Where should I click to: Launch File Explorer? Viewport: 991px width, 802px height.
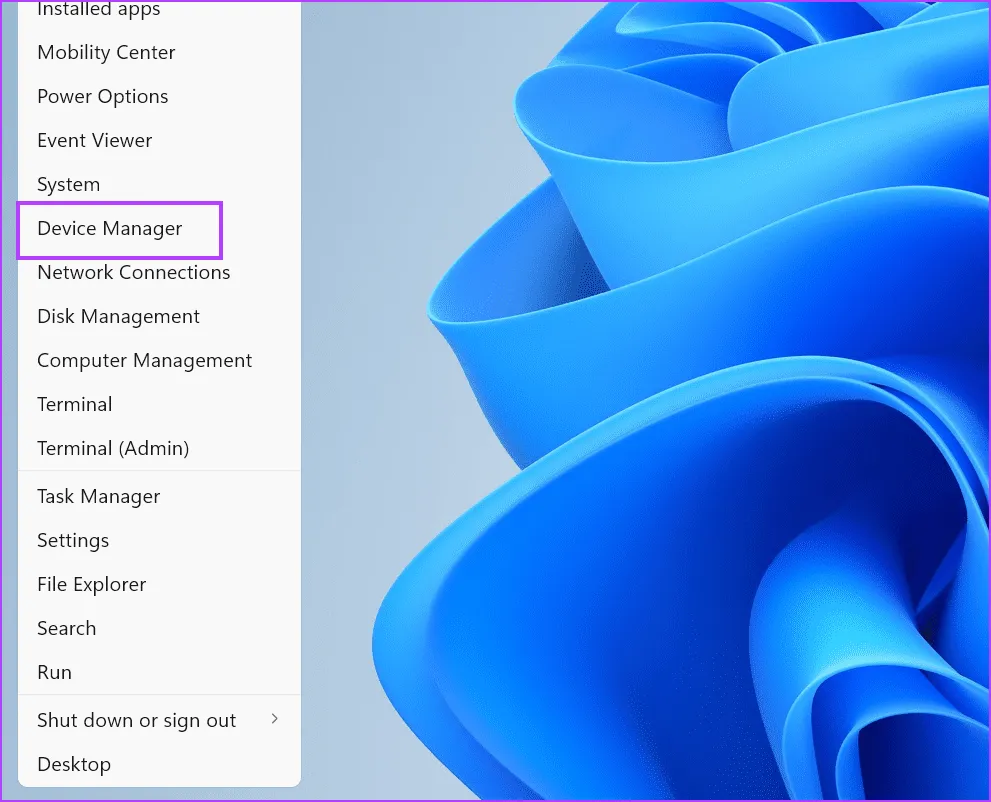(91, 585)
